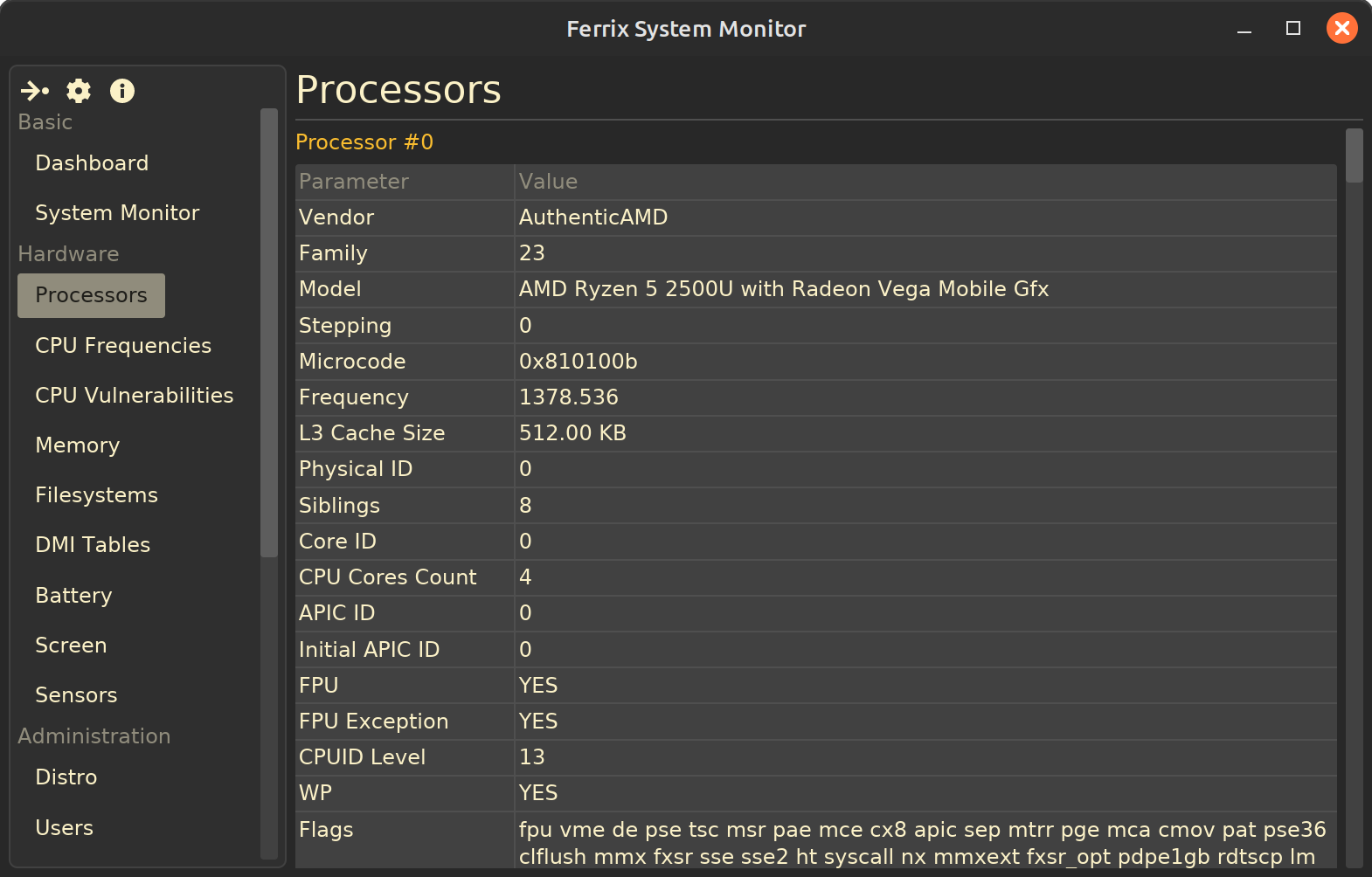The image size is (1372, 877).
Task: Minimize the Ferrix window
Action: 1244,29
